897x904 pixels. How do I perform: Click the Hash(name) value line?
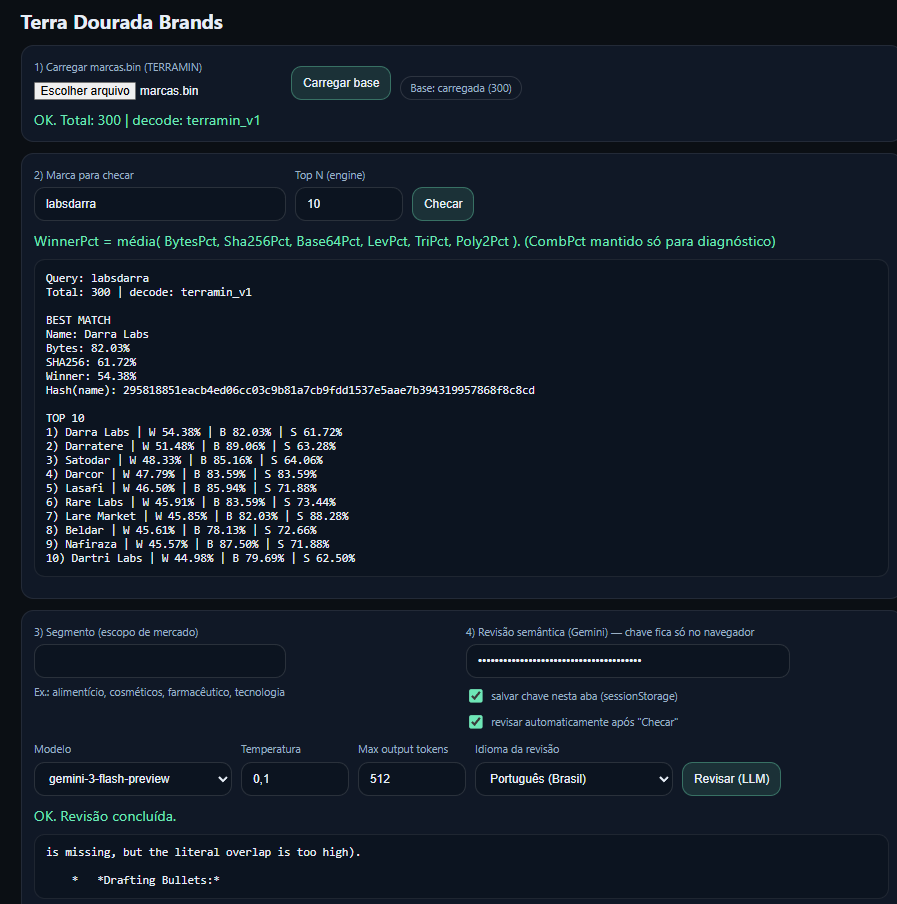290,390
